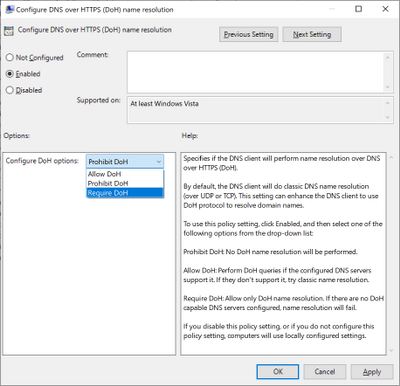Go to Previous Setting
Image resolution: width=400 pixels, height=386 pixels.
tap(248, 34)
